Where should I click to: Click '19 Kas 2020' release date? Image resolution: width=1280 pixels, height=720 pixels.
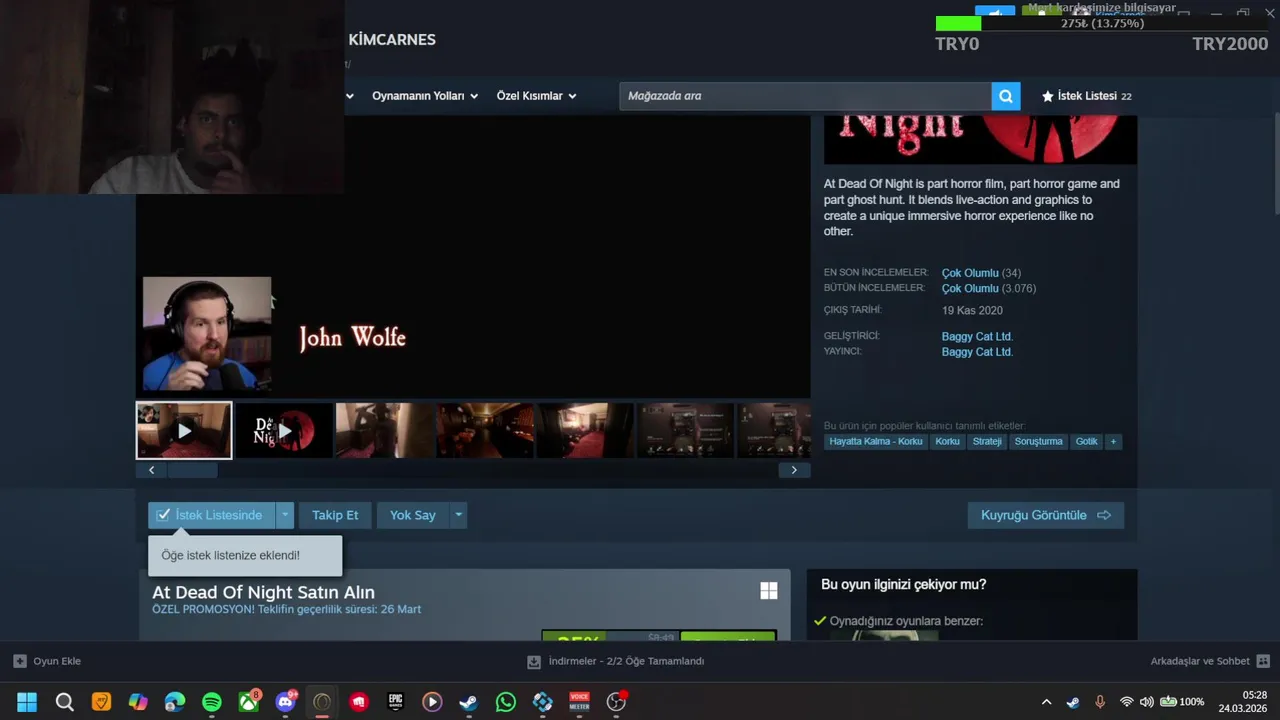pyautogui.click(x=972, y=311)
